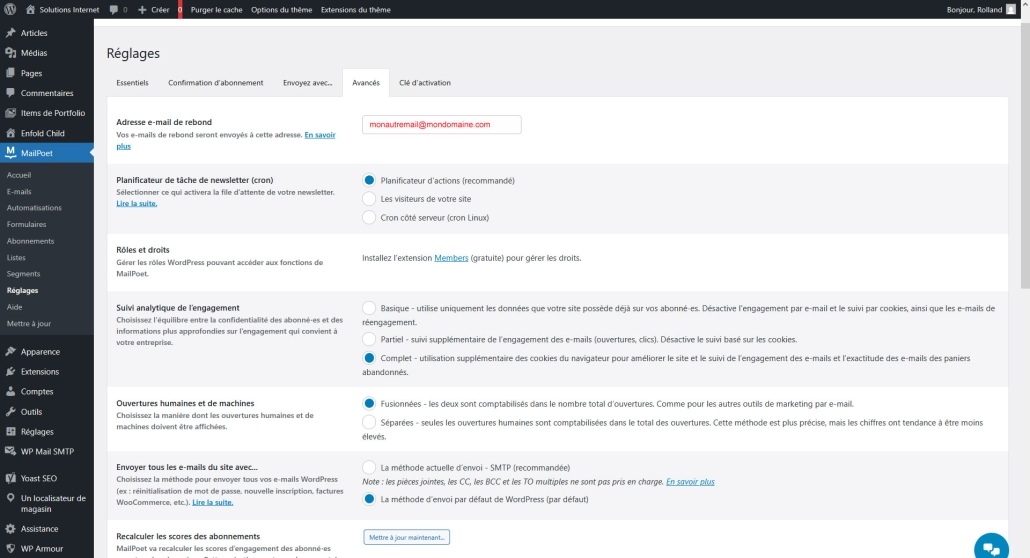This screenshot has width=1030, height=558.
Task: Click the MailPoet M icon
Action: (x=11, y=152)
